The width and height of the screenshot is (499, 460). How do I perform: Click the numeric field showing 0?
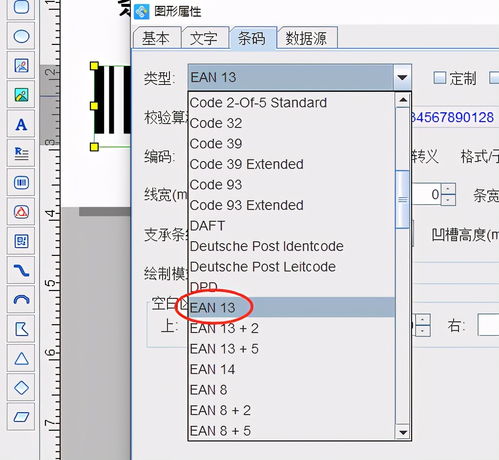[x=427, y=194]
